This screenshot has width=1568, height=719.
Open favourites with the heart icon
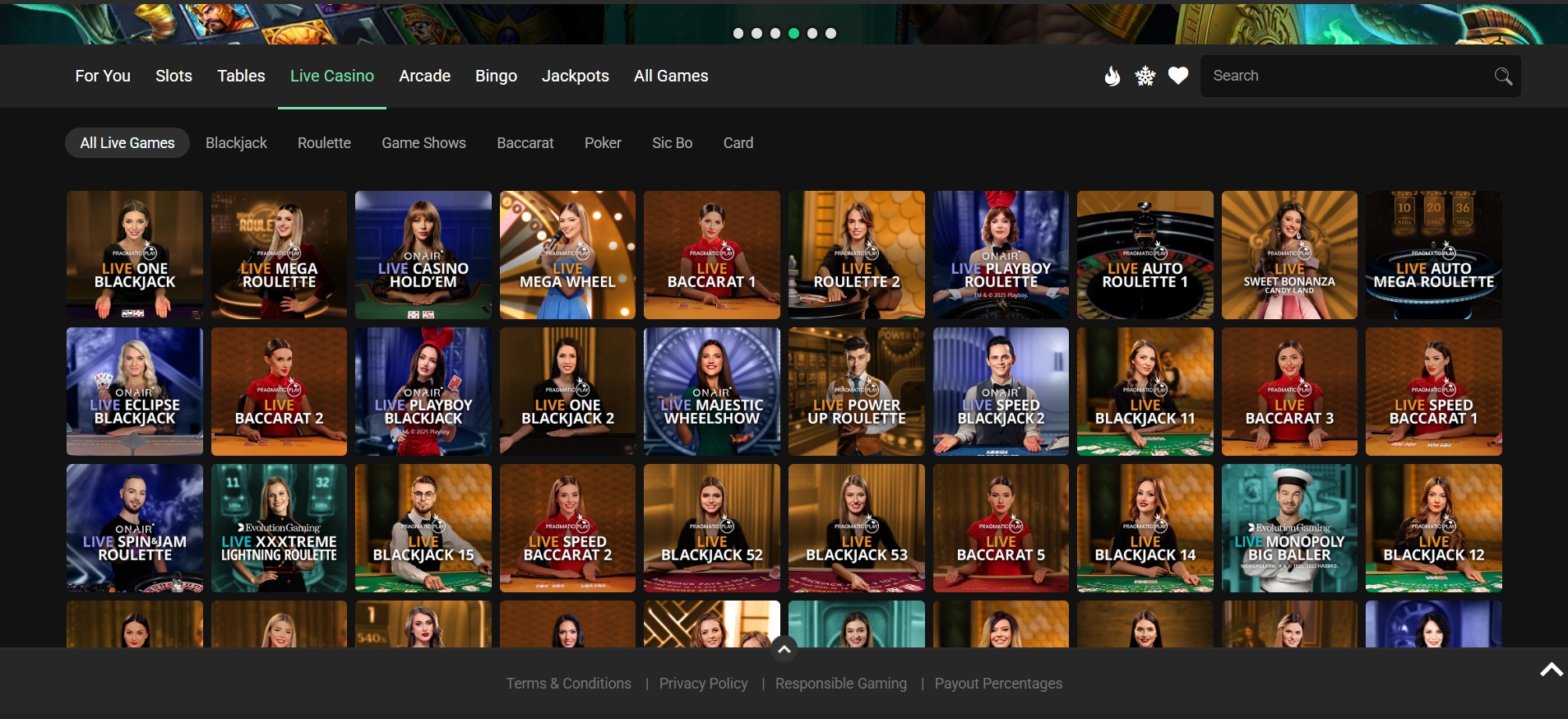(1178, 76)
